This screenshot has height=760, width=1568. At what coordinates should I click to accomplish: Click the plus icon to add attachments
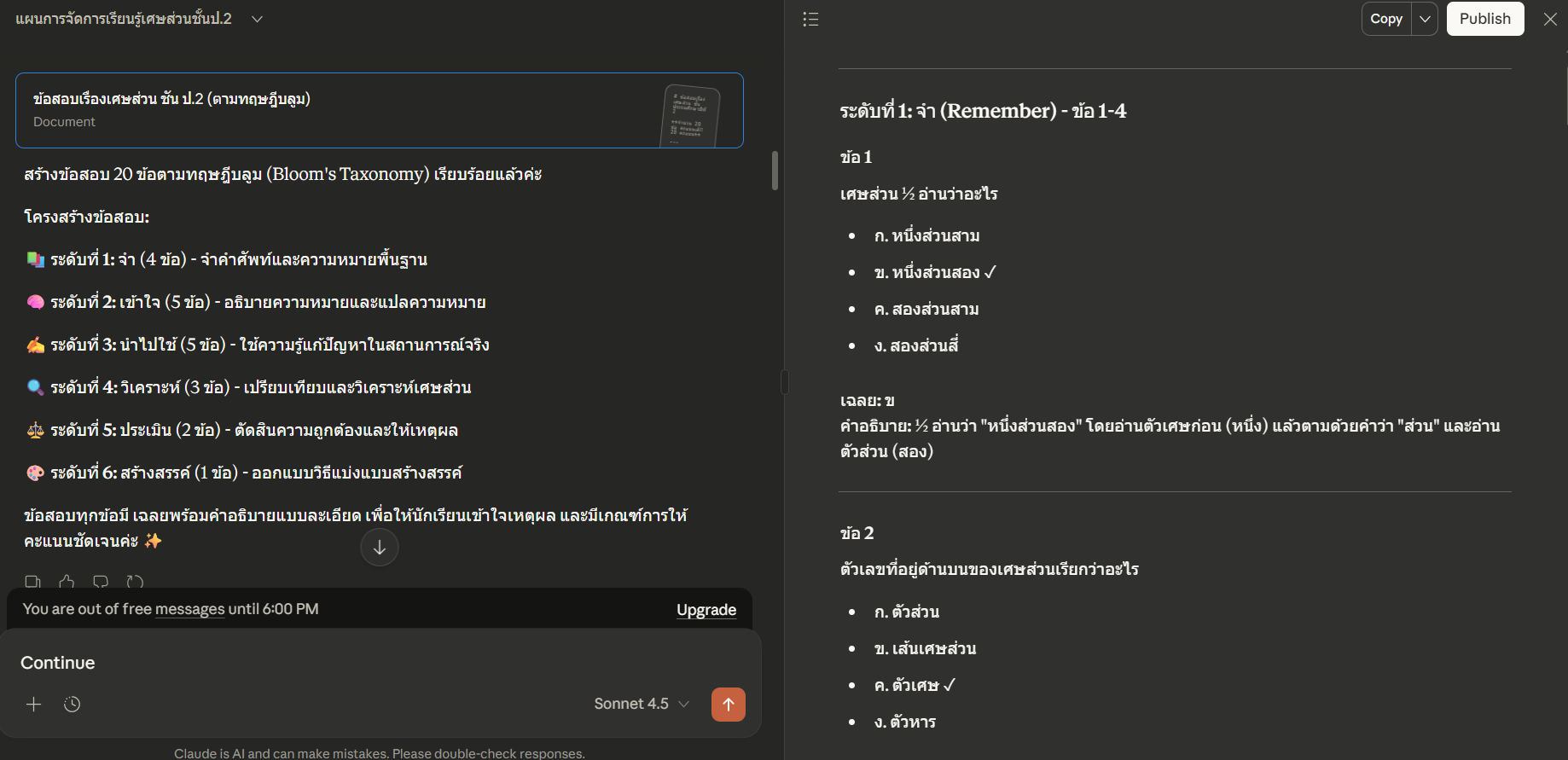click(33, 704)
